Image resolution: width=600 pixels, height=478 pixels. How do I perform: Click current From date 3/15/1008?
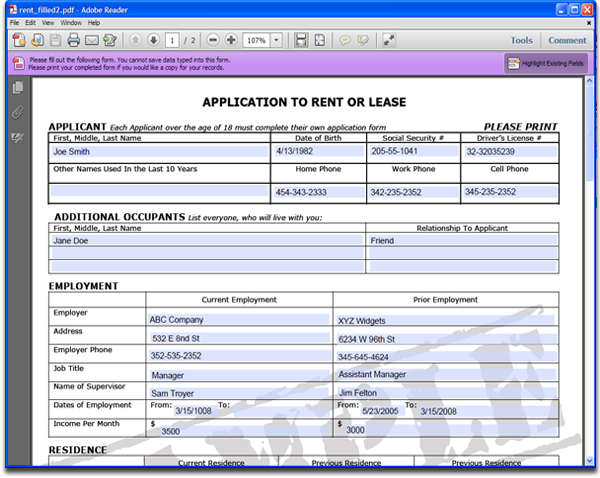click(194, 411)
